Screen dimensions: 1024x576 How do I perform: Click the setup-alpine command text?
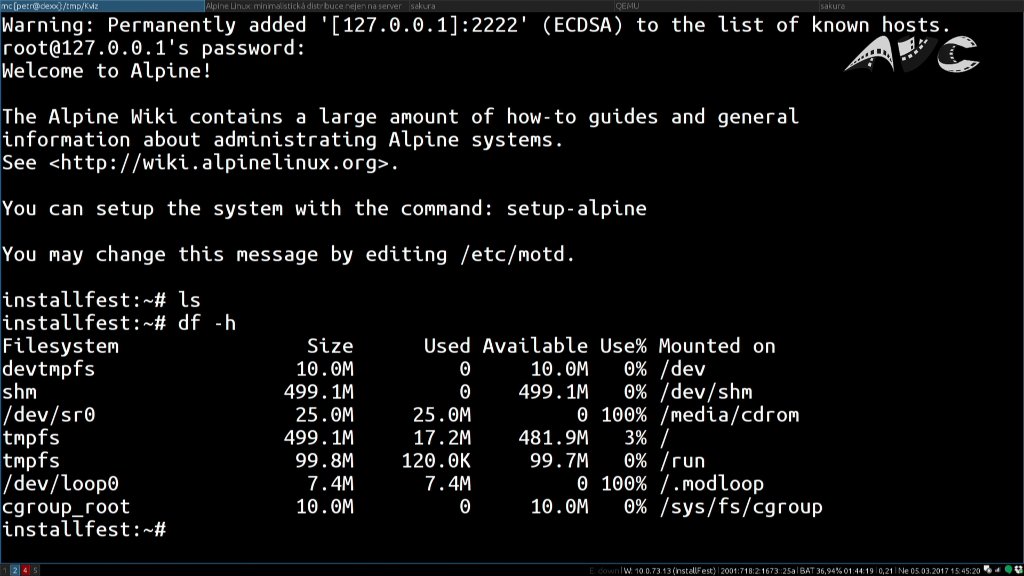(x=577, y=209)
